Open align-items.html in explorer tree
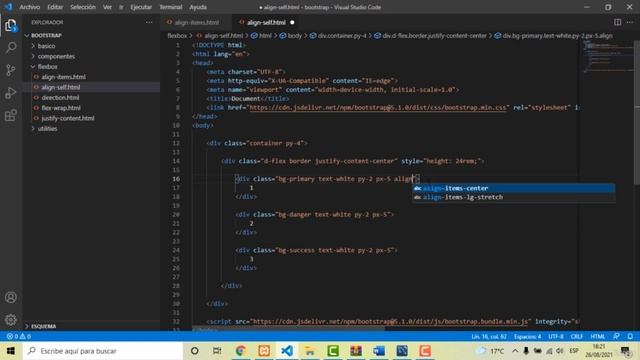Viewport: 640px width, 360px height. [63, 77]
